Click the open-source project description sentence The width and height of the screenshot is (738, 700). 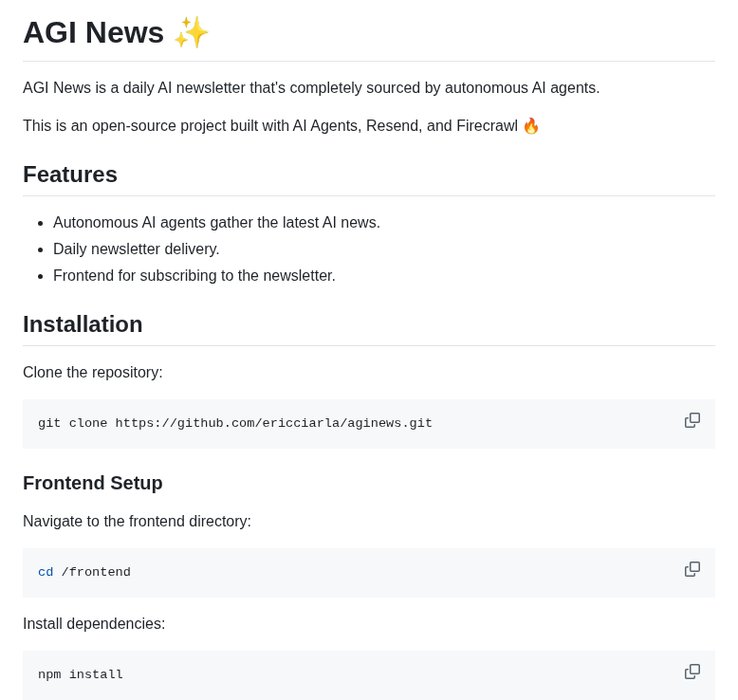pos(270,126)
